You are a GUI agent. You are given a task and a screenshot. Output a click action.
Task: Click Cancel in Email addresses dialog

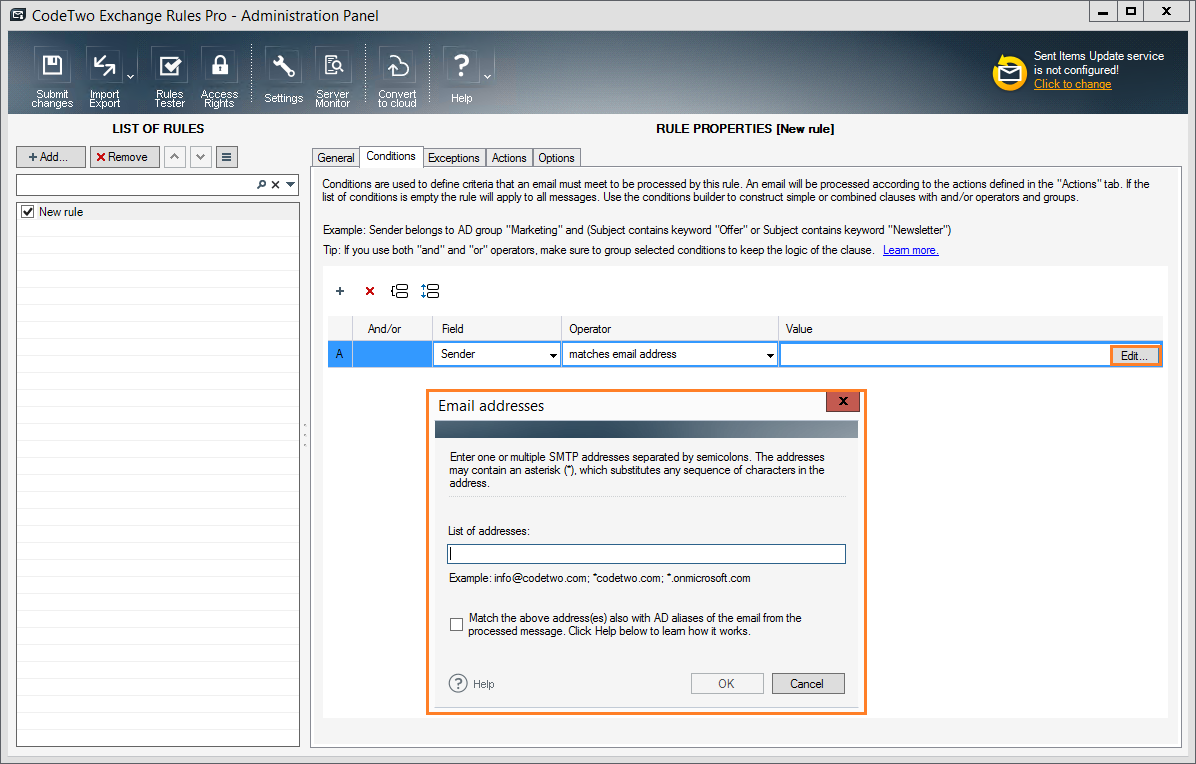(x=808, y=683)
